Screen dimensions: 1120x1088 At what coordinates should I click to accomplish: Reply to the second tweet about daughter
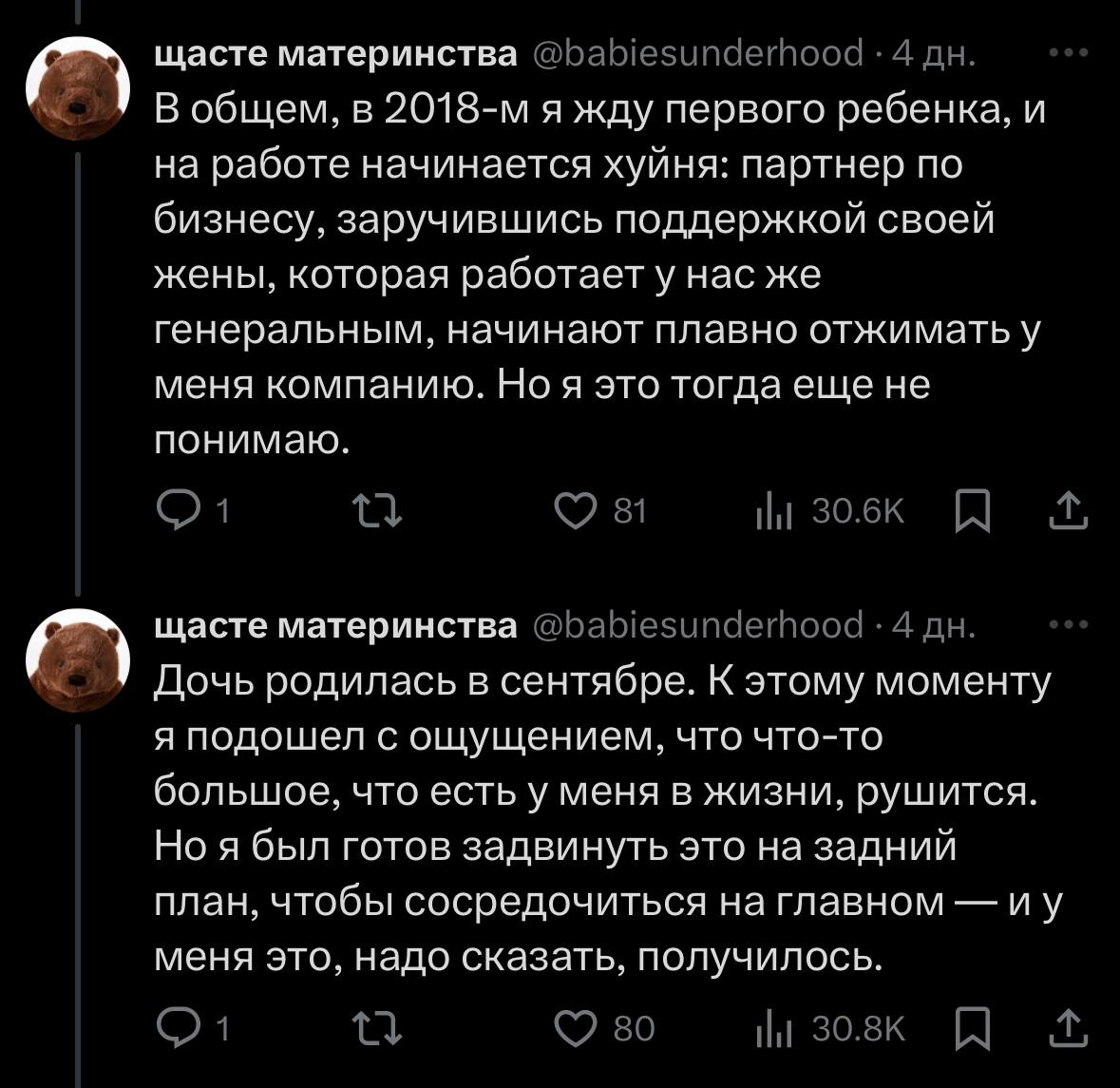177,1029
